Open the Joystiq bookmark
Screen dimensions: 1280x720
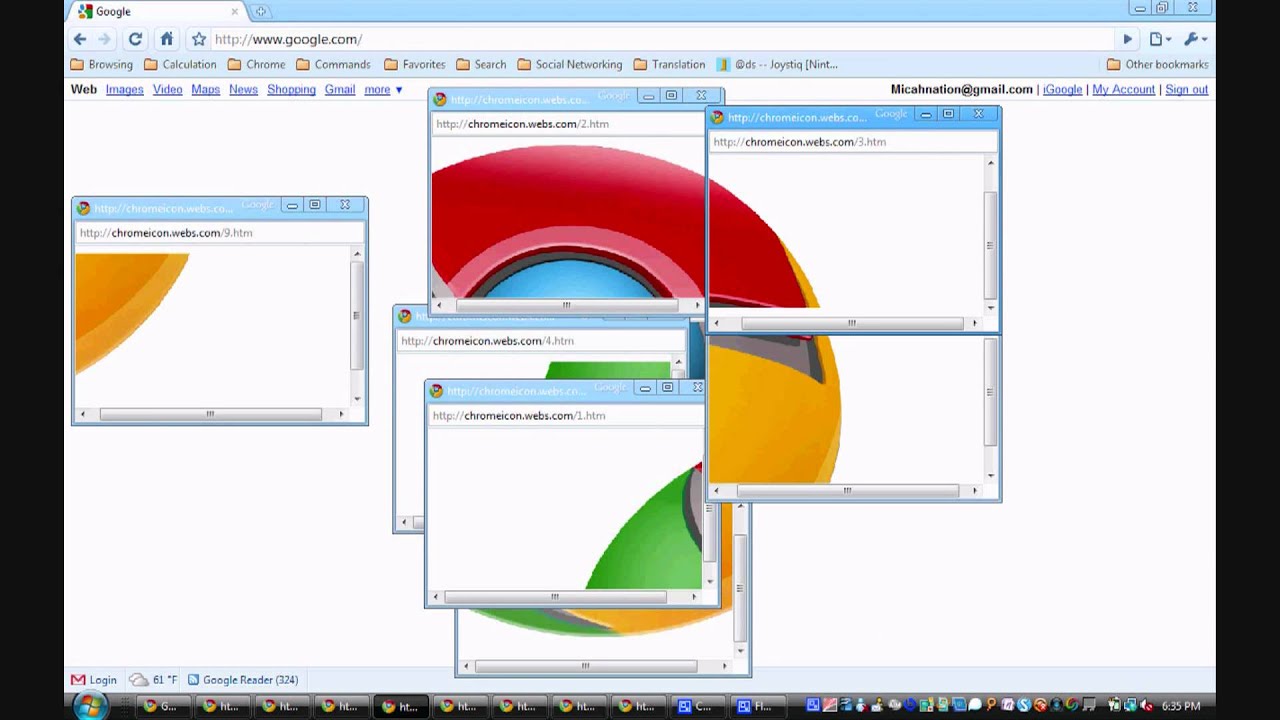[x=777, y=64]
